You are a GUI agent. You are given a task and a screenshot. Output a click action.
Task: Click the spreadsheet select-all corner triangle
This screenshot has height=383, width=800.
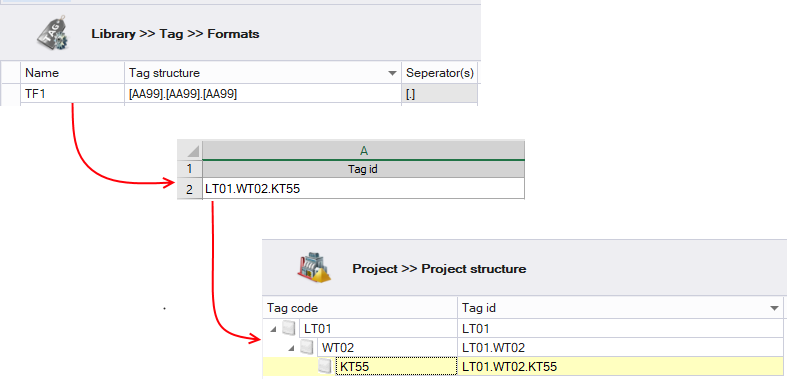tap(192, 151)
